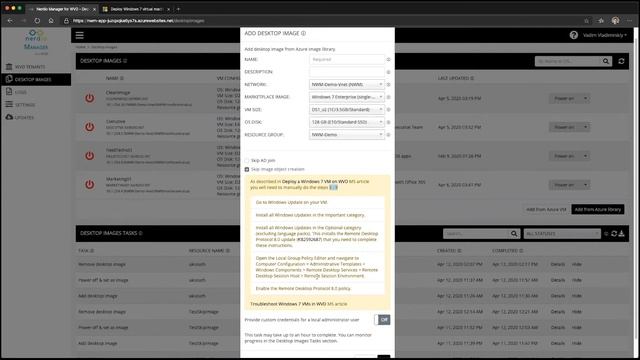
Task: Click the Settings sliders icon
Action: click(9, 104)
